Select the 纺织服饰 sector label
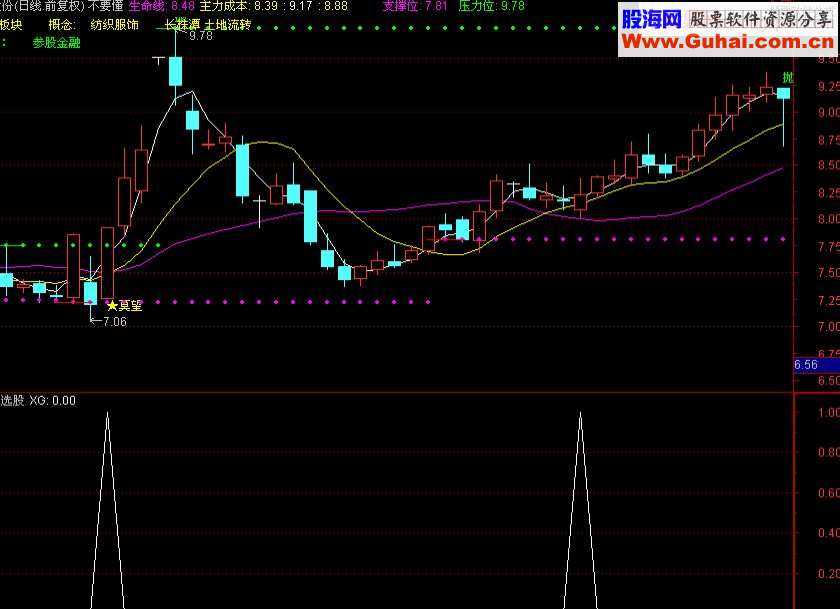 pos(115,25)
